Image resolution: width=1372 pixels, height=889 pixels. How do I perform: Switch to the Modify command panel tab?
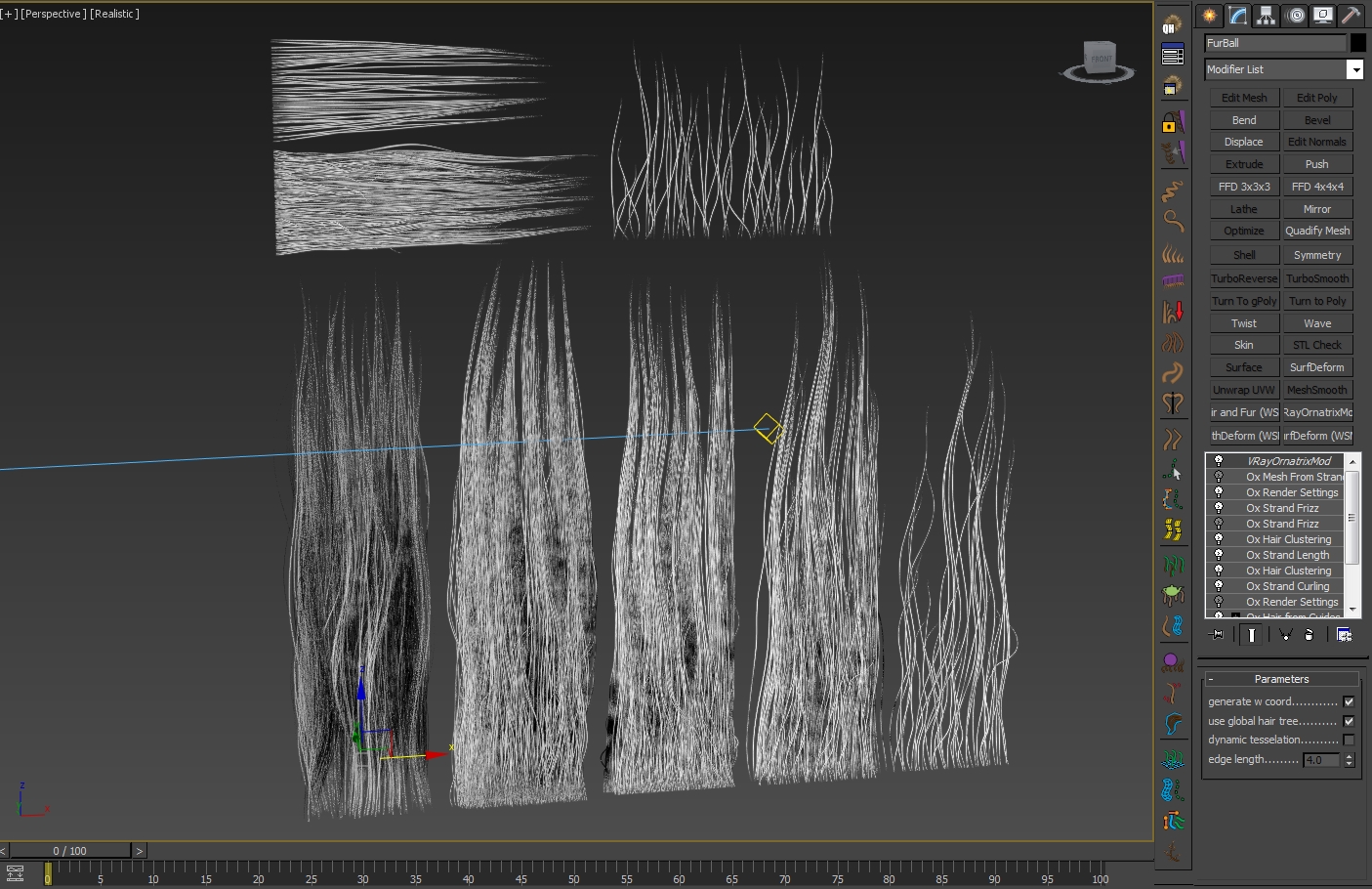point(1237,16)
